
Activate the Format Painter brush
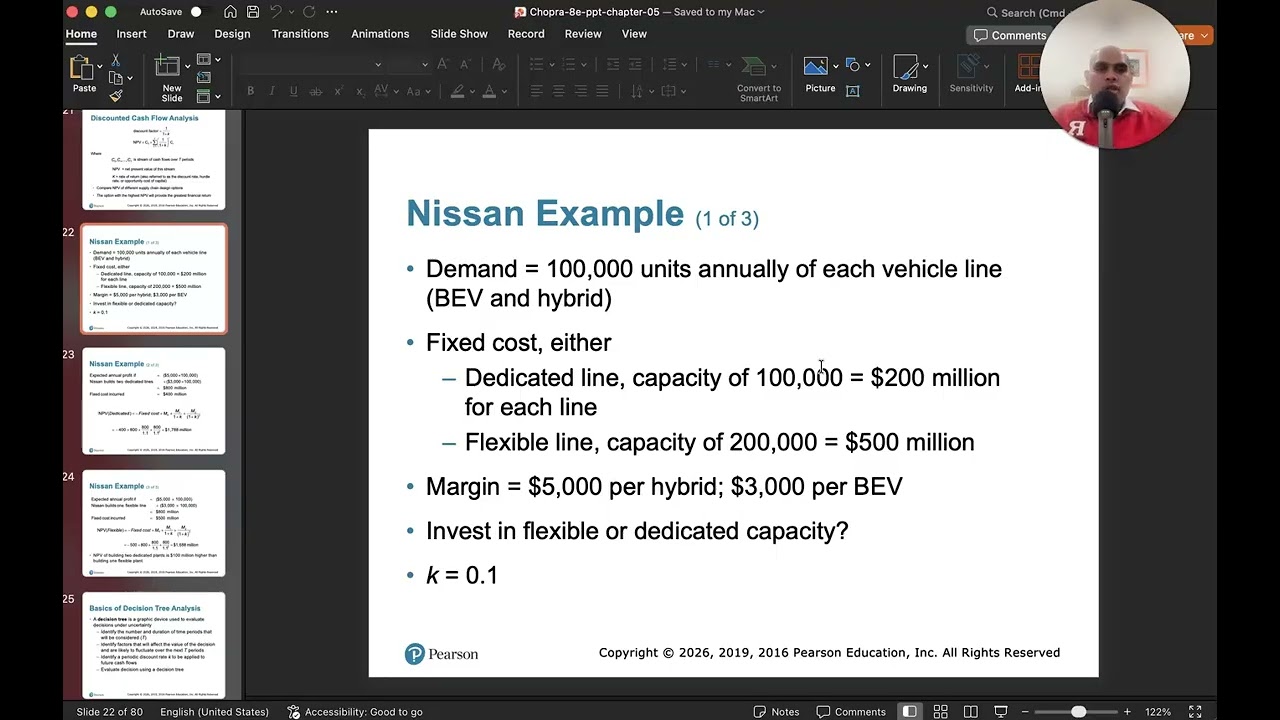116,96
